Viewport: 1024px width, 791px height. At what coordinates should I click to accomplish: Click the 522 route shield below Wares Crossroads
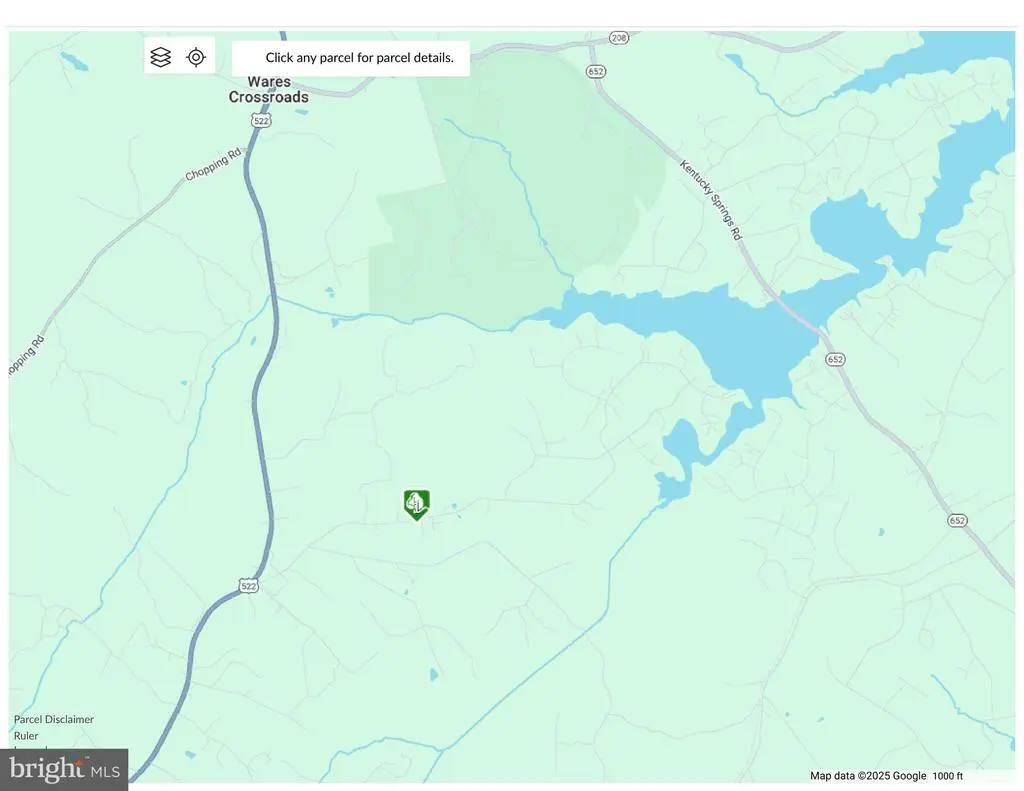pos(261,120)
